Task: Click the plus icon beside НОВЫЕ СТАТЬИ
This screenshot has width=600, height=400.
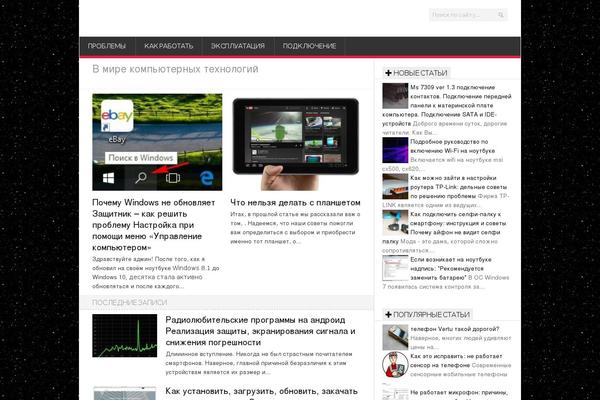Action: [388, 73]
